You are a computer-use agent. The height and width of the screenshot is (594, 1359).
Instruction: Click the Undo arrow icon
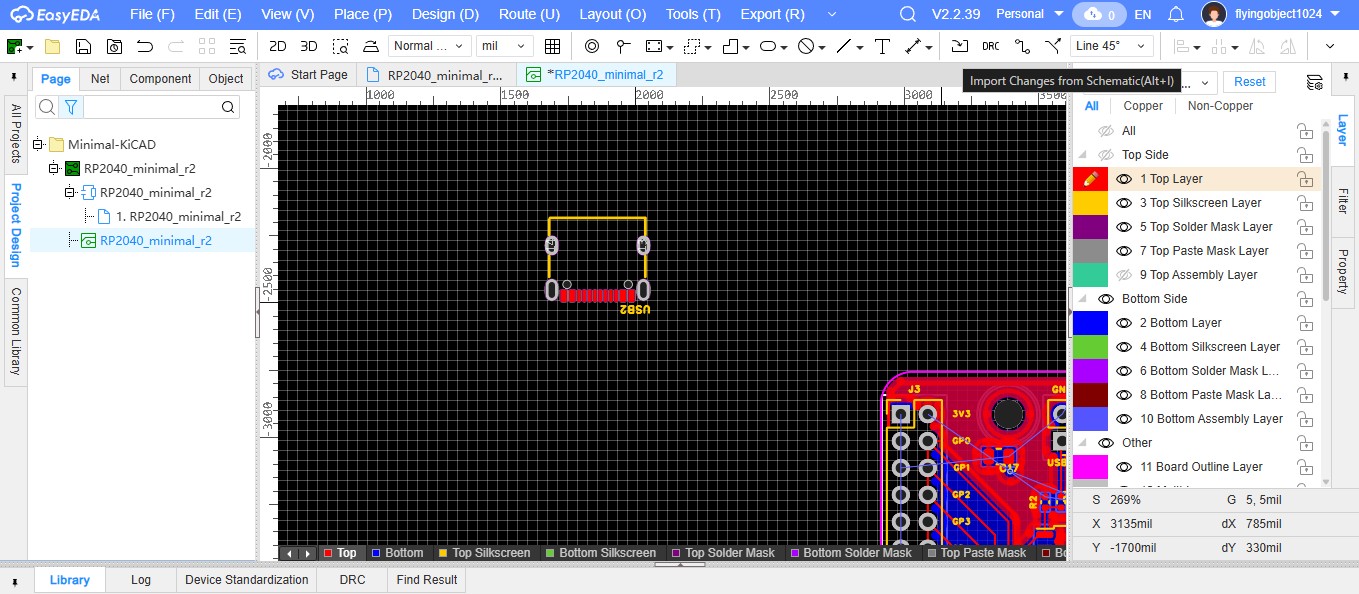(x=145, y=46)
